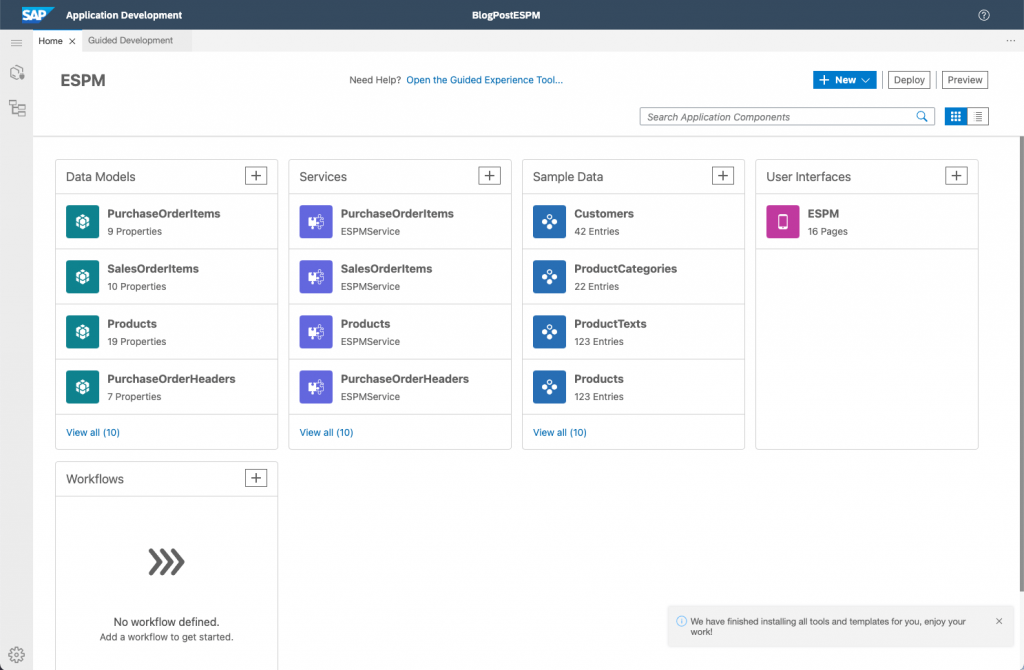Open PurchaseOrderItems data model title
Screen dimensions: 1024x670
pos(164,214)
